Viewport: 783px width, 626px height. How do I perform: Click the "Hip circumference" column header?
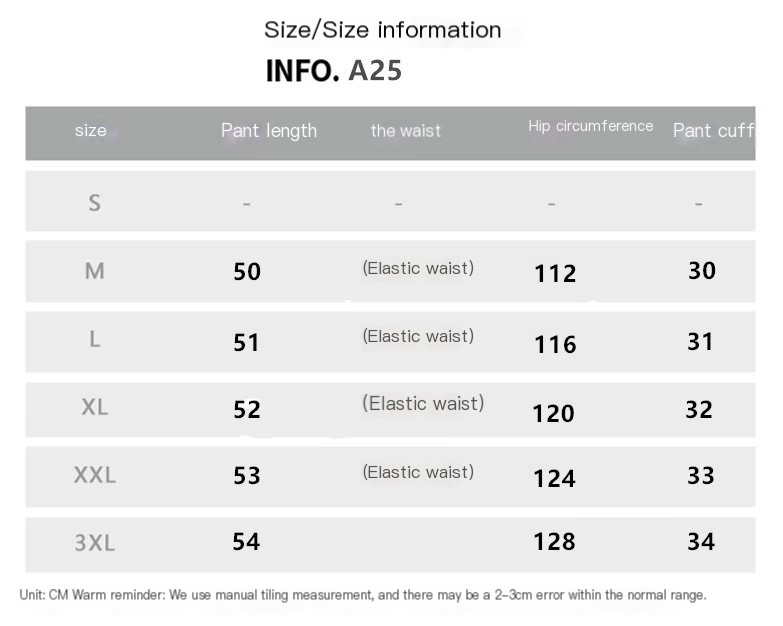590,126
